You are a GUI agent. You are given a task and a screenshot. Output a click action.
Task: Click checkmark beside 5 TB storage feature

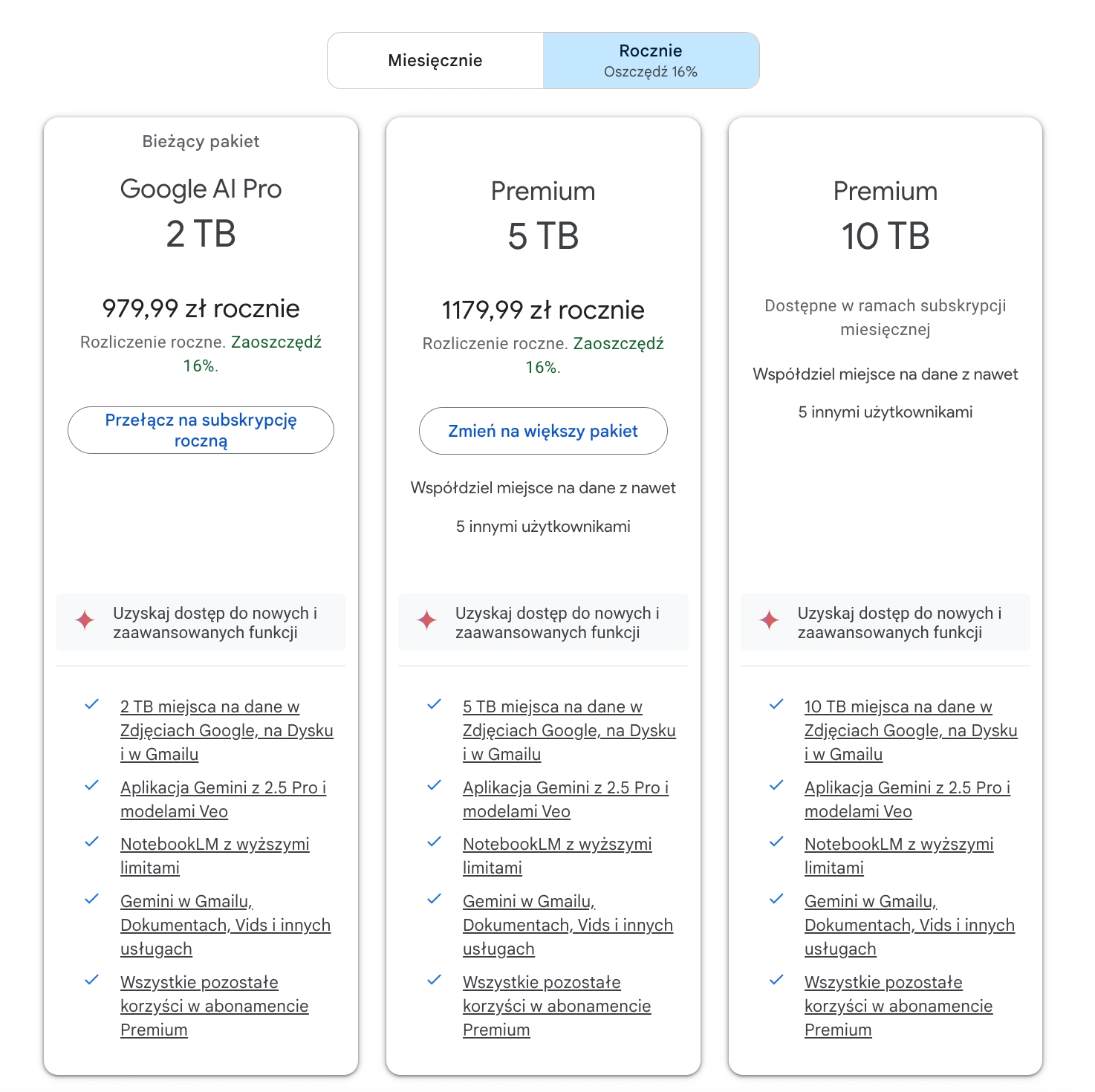tap(435, 704)
